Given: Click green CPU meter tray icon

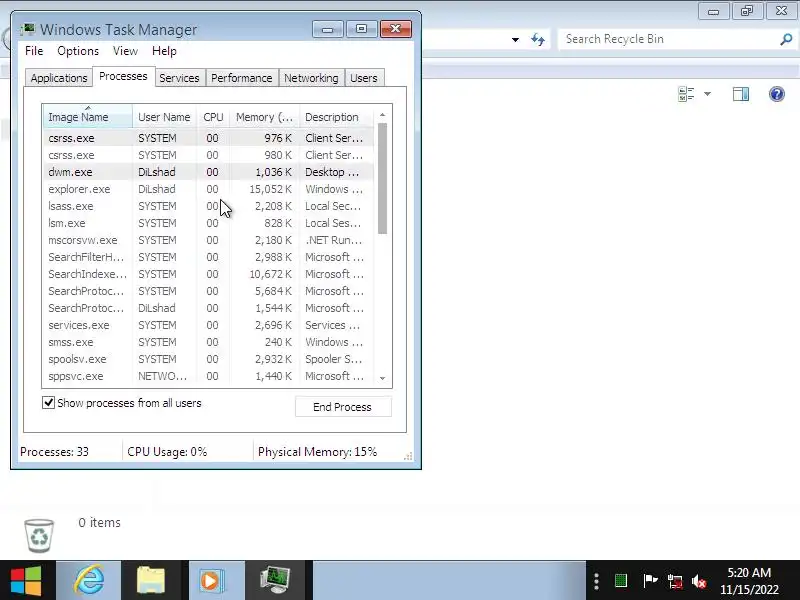Looking at the screenshot, I should 621,581.
